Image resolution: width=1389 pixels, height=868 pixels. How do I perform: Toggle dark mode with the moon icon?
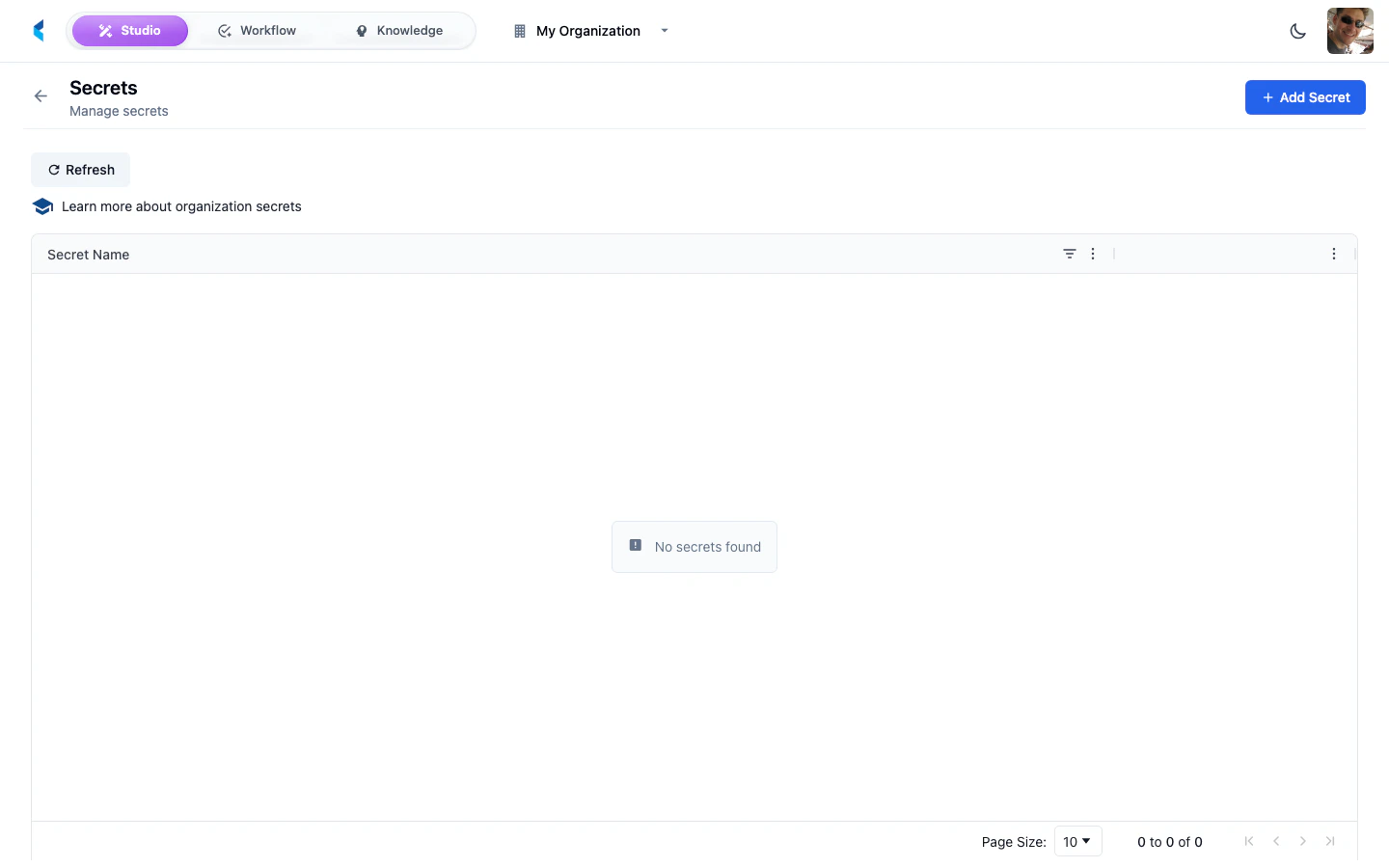(x=1297, y=30)
